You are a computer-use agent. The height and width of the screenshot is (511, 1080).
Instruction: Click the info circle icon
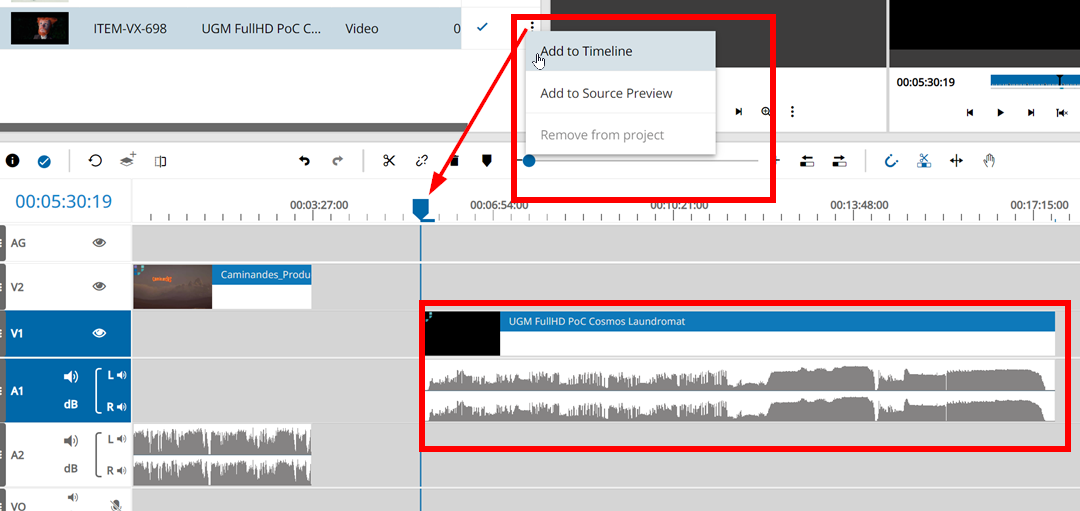tap(13, 160)
